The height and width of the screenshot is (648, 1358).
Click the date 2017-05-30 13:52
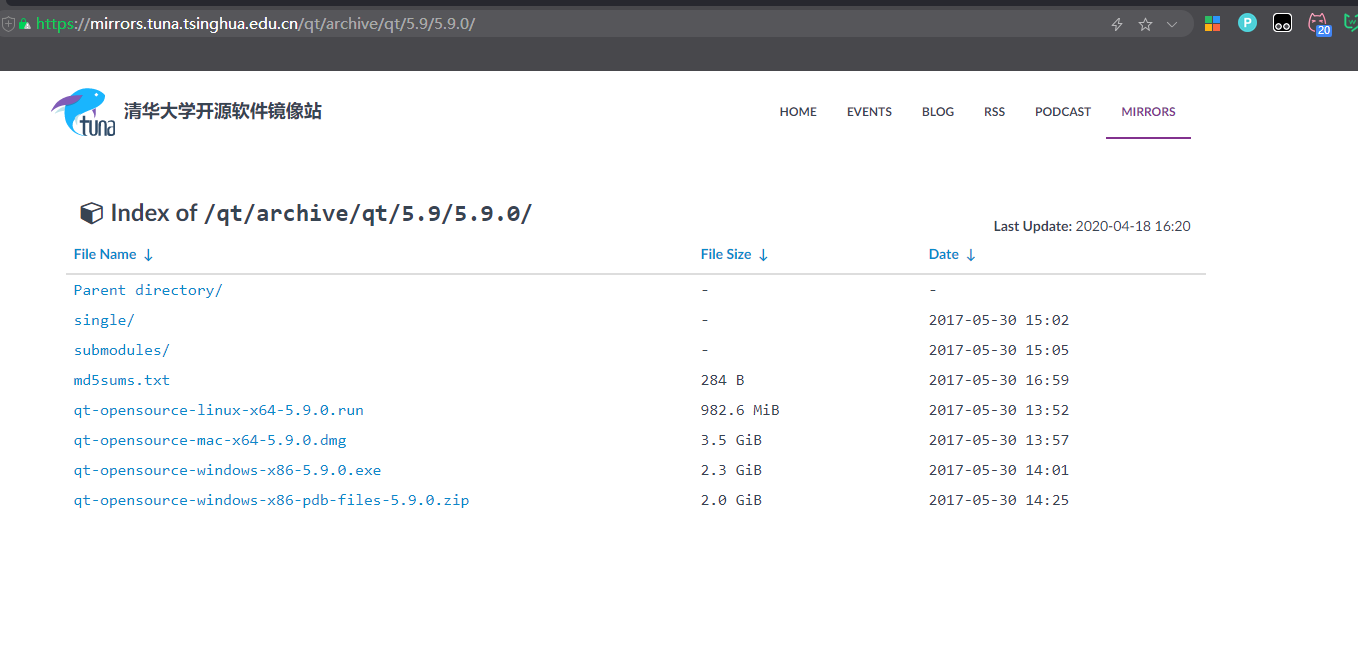point(999,410)
